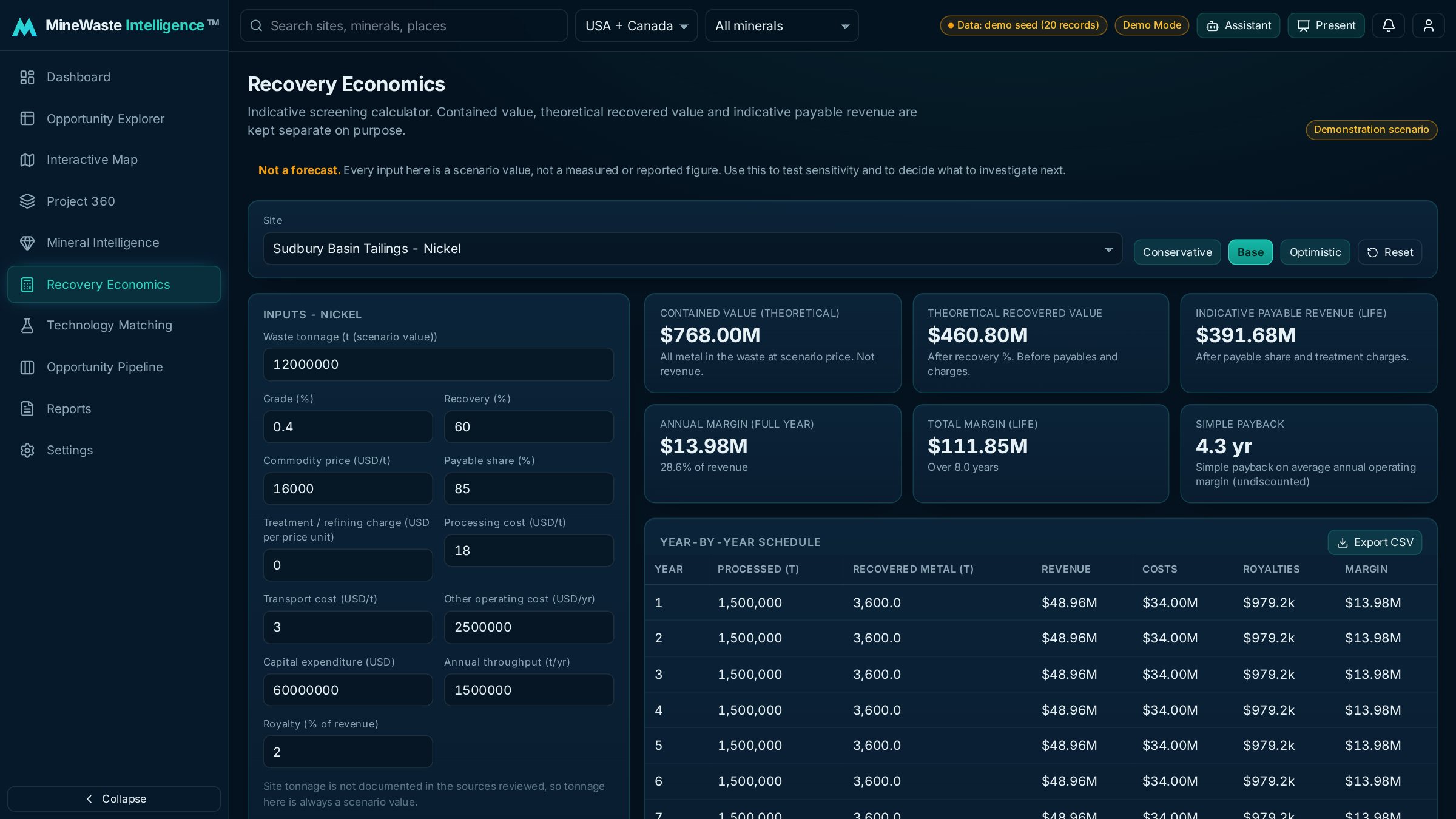Click the Demo Mode badge

(x=1151, y=25)
